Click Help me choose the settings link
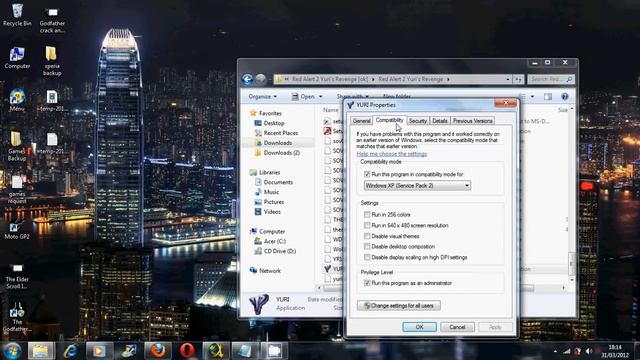Viewport: 640px width, 360px height. 391,154
